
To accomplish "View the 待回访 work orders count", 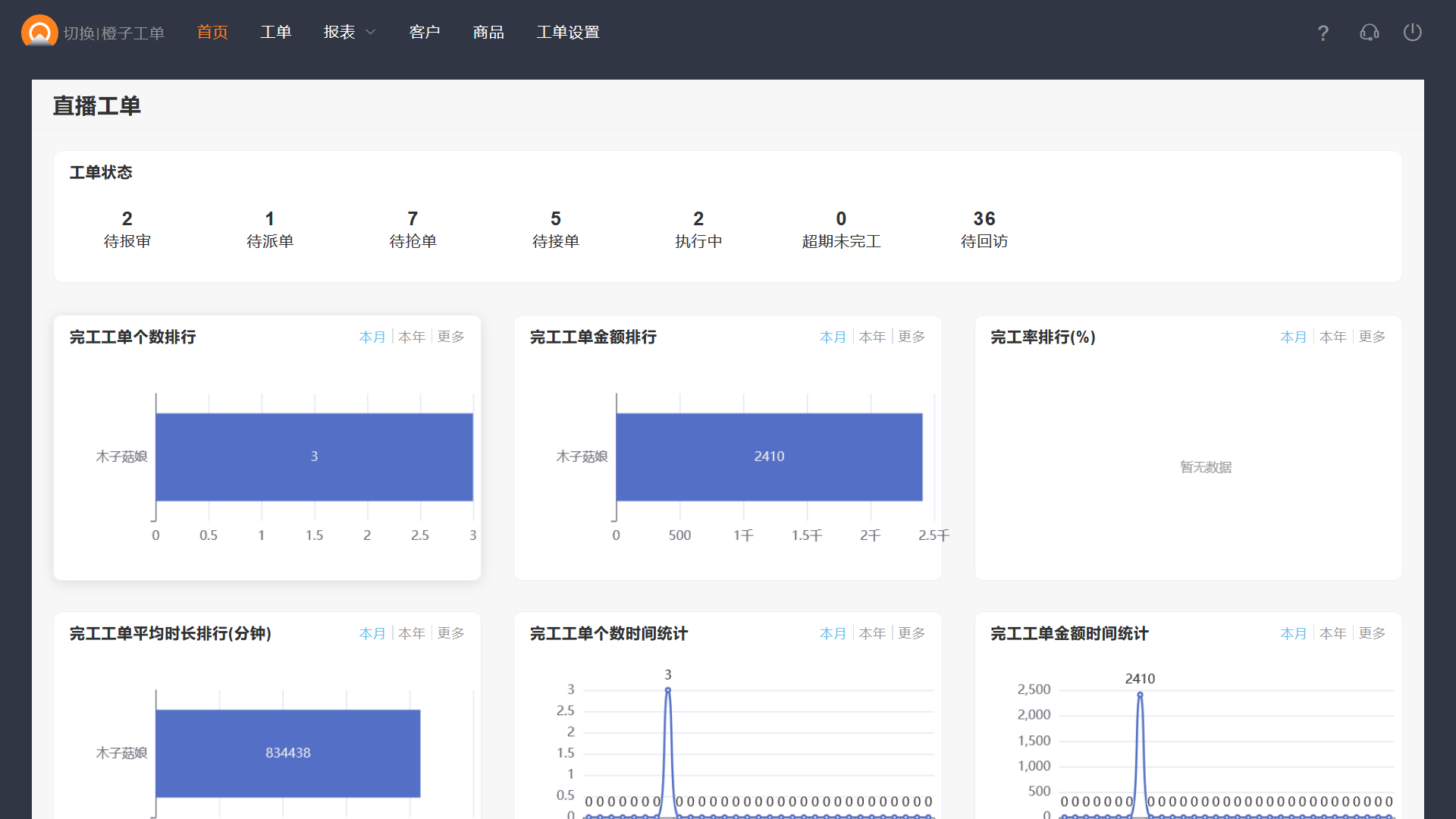I will coord(984,229).
